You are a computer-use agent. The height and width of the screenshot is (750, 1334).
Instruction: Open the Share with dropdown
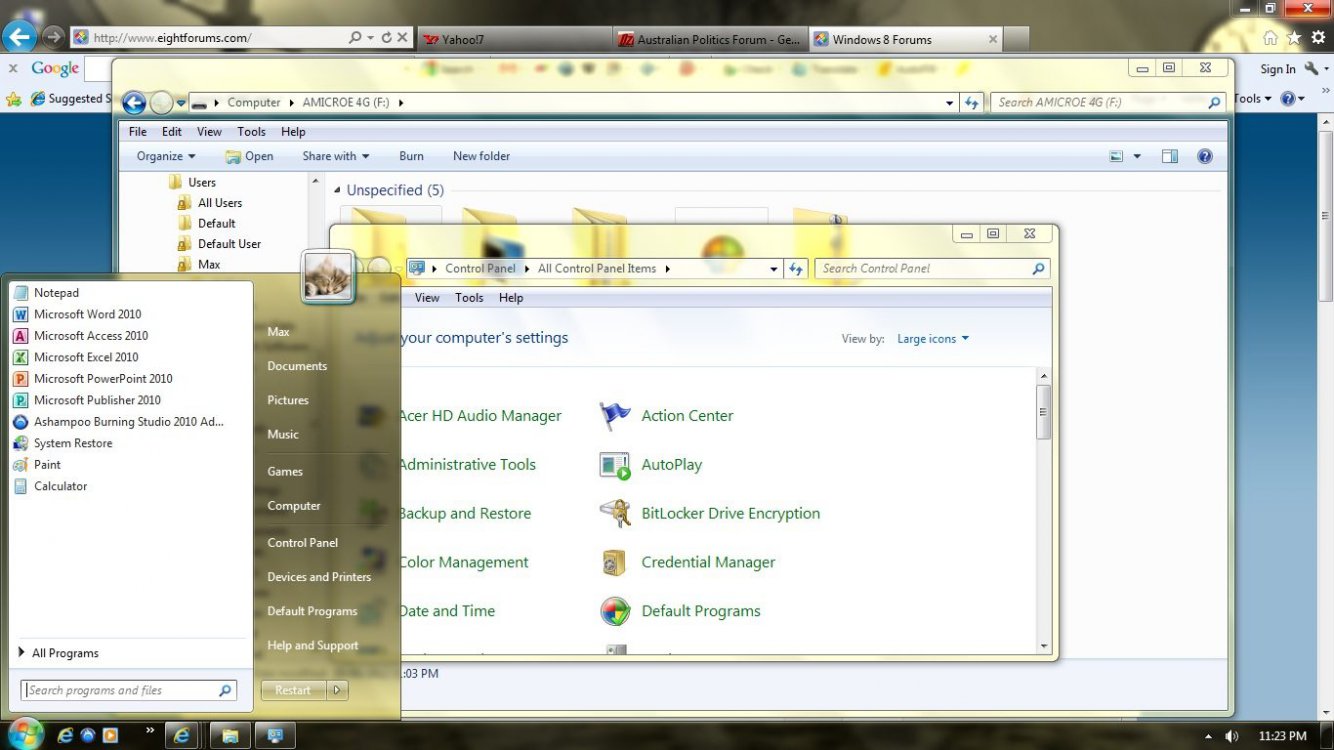(x=336, y=156)
